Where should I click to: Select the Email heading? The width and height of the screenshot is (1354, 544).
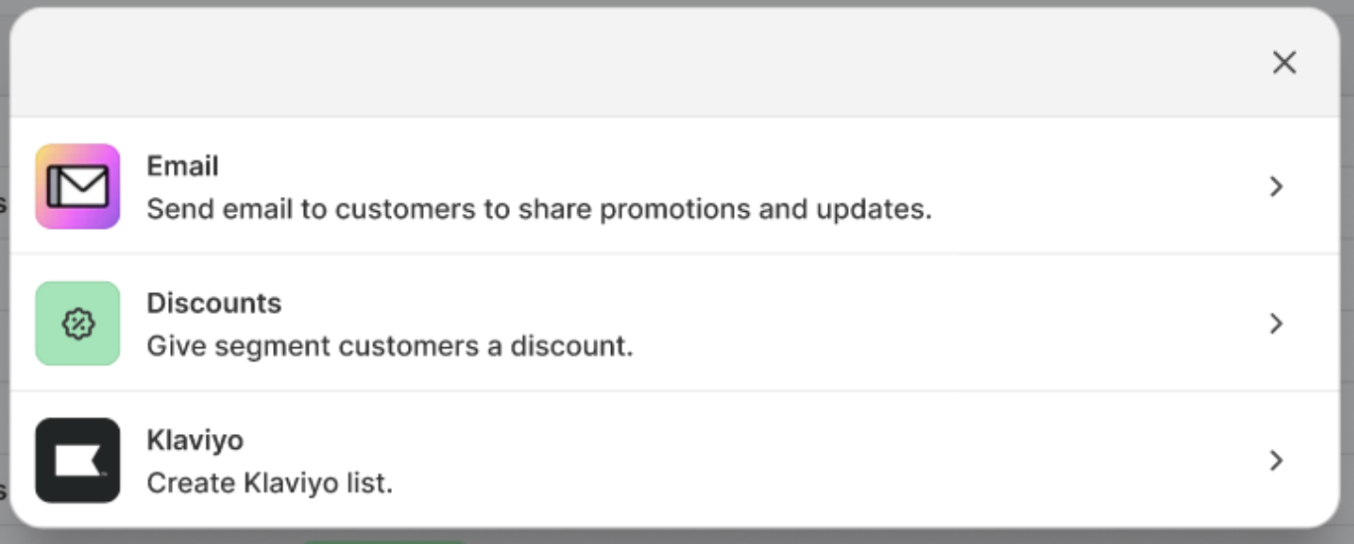coord(183,166)
